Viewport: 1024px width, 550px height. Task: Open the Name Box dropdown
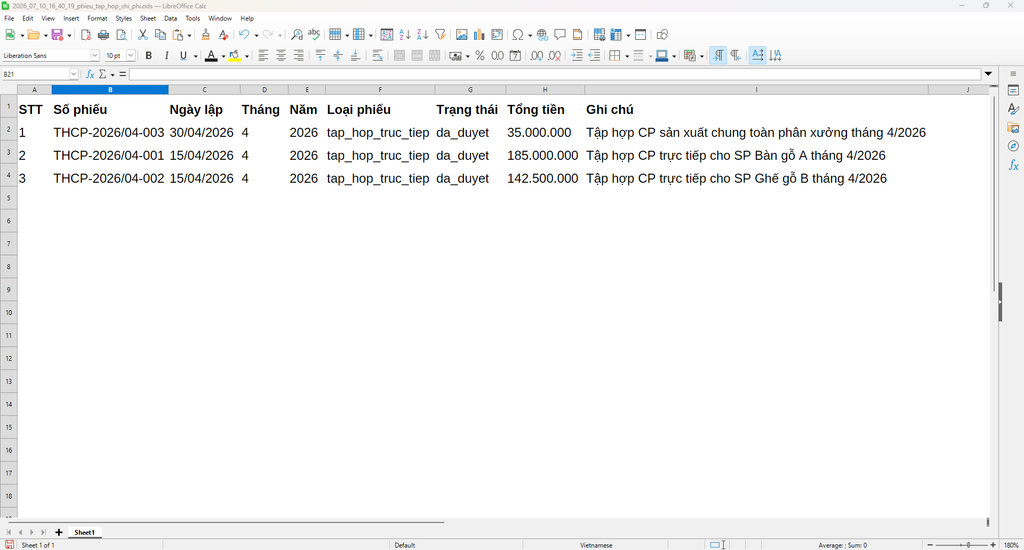(73, 74)
